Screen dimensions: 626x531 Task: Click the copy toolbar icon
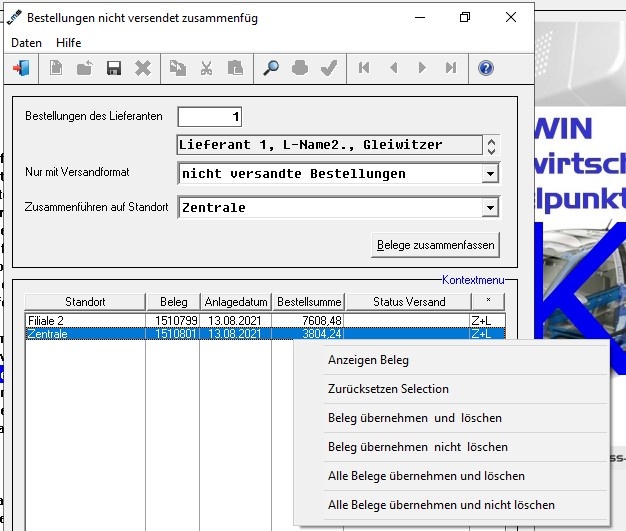point(178,68)
